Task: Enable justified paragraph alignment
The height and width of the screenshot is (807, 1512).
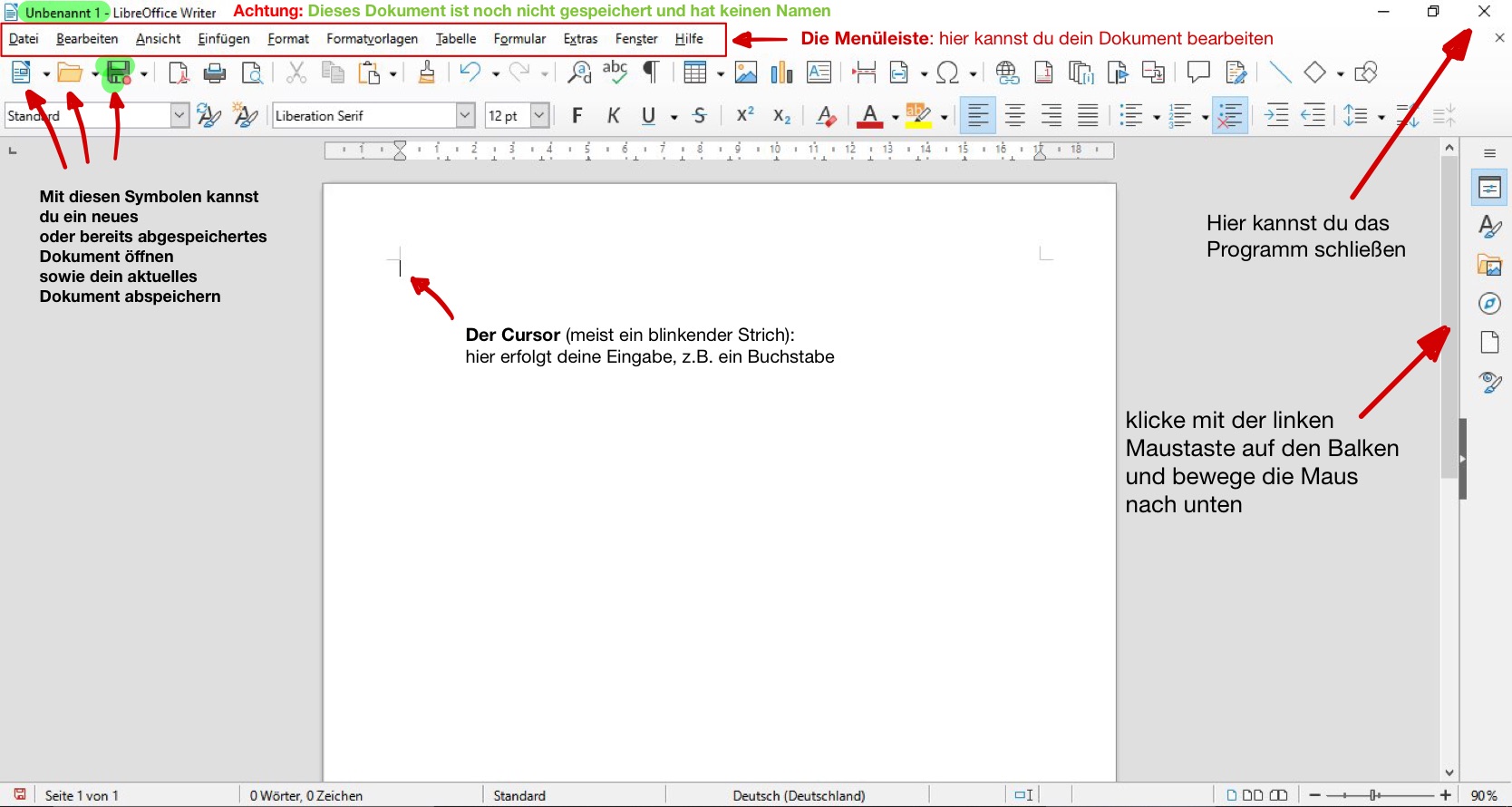Action: [x=1088, y=116]
